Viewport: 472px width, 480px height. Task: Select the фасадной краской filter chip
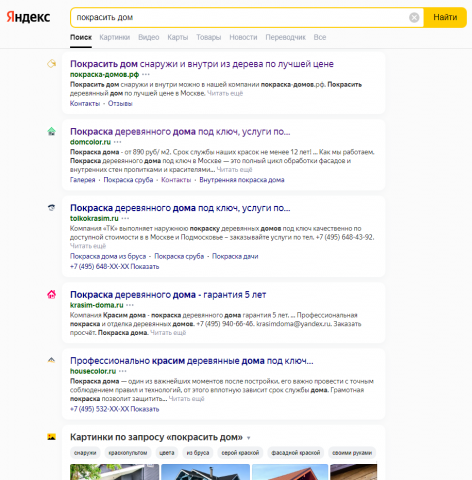click(x=296, y=453)
